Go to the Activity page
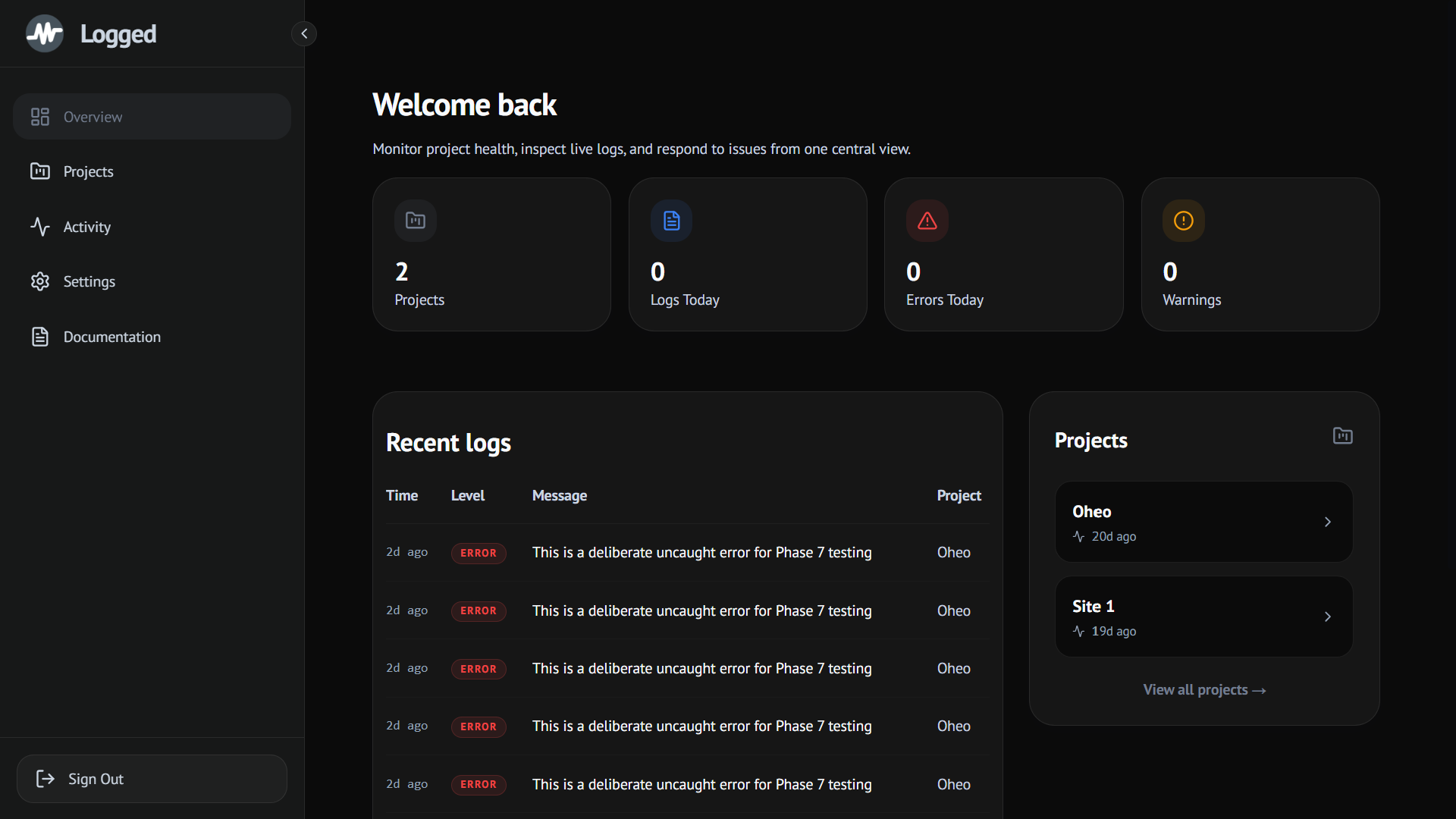 152,227
